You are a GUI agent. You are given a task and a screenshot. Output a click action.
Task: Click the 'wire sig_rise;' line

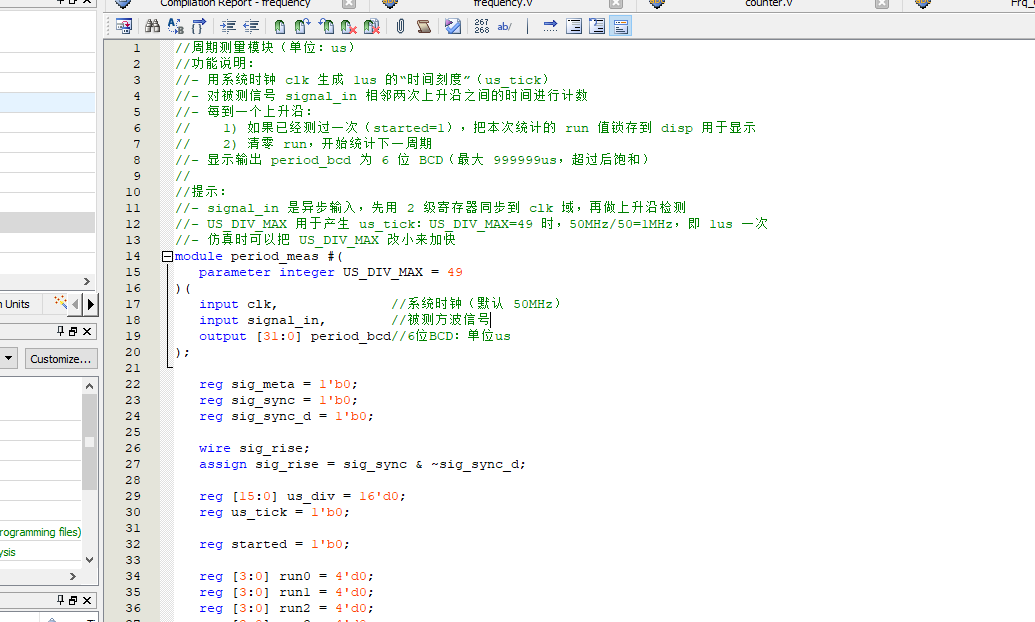click(254, 448)
